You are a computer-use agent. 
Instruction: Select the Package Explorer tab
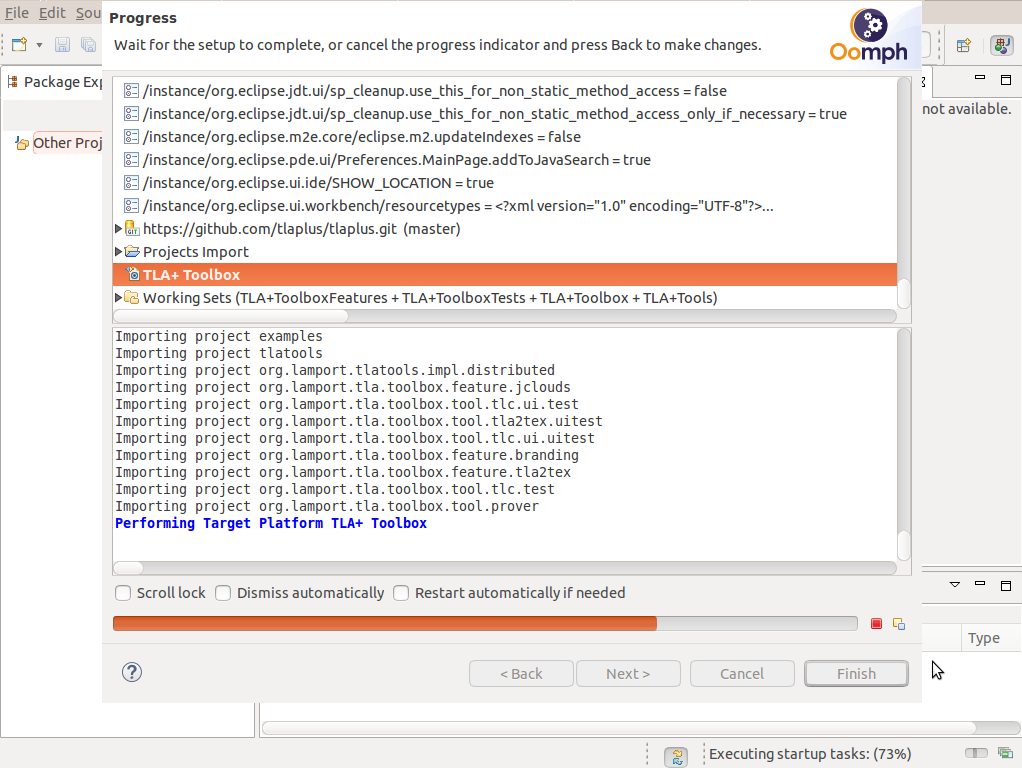(x=55, y=81)
